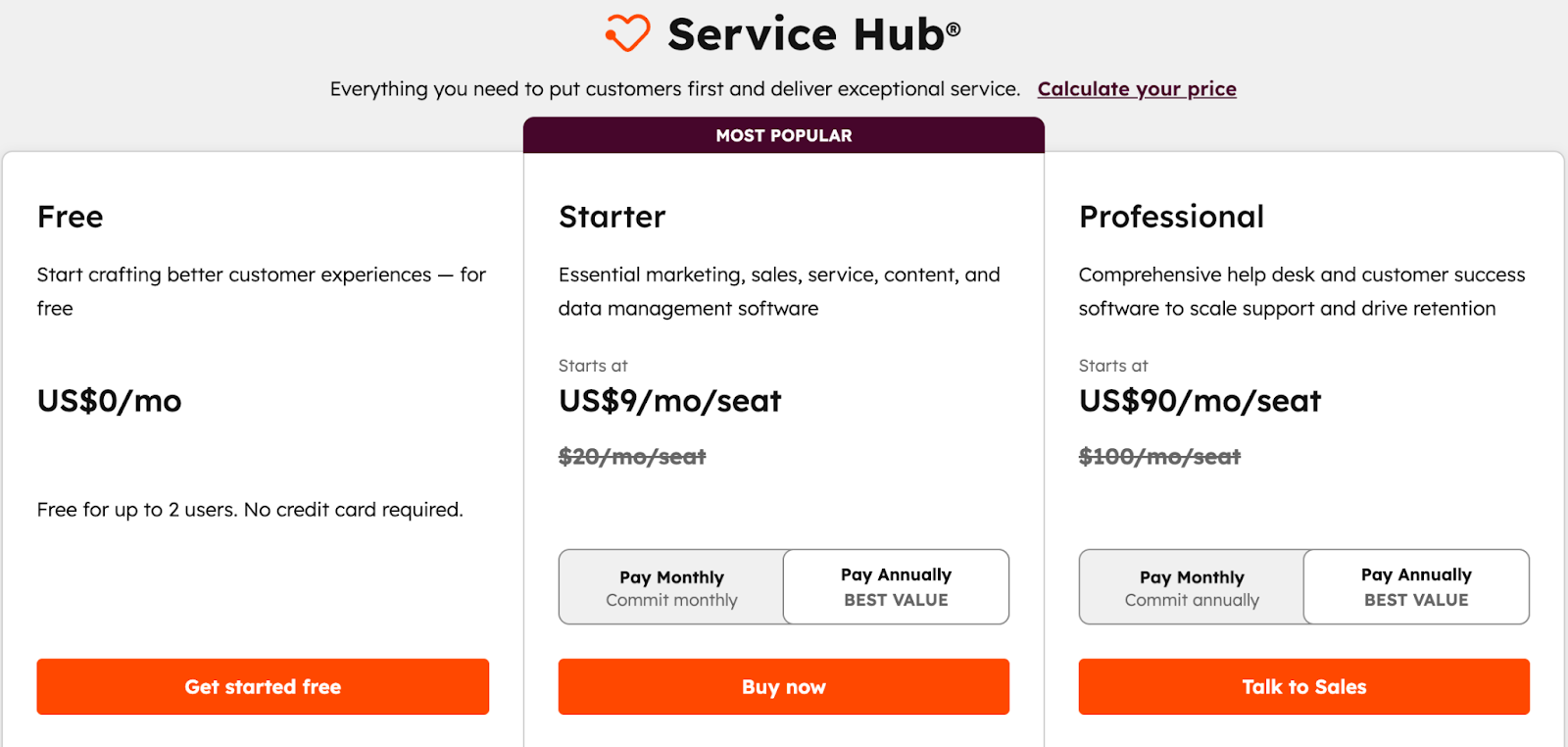Click the Service Hub heart logo icon
This screenshot has height=747, width=1568.
coord(627,31)
